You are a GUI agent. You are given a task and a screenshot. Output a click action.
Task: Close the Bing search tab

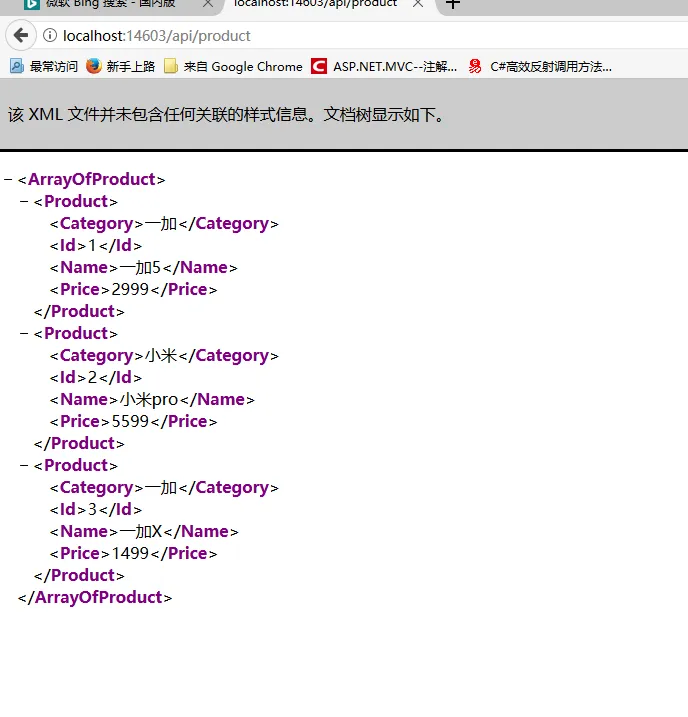(x=208, y=4)
